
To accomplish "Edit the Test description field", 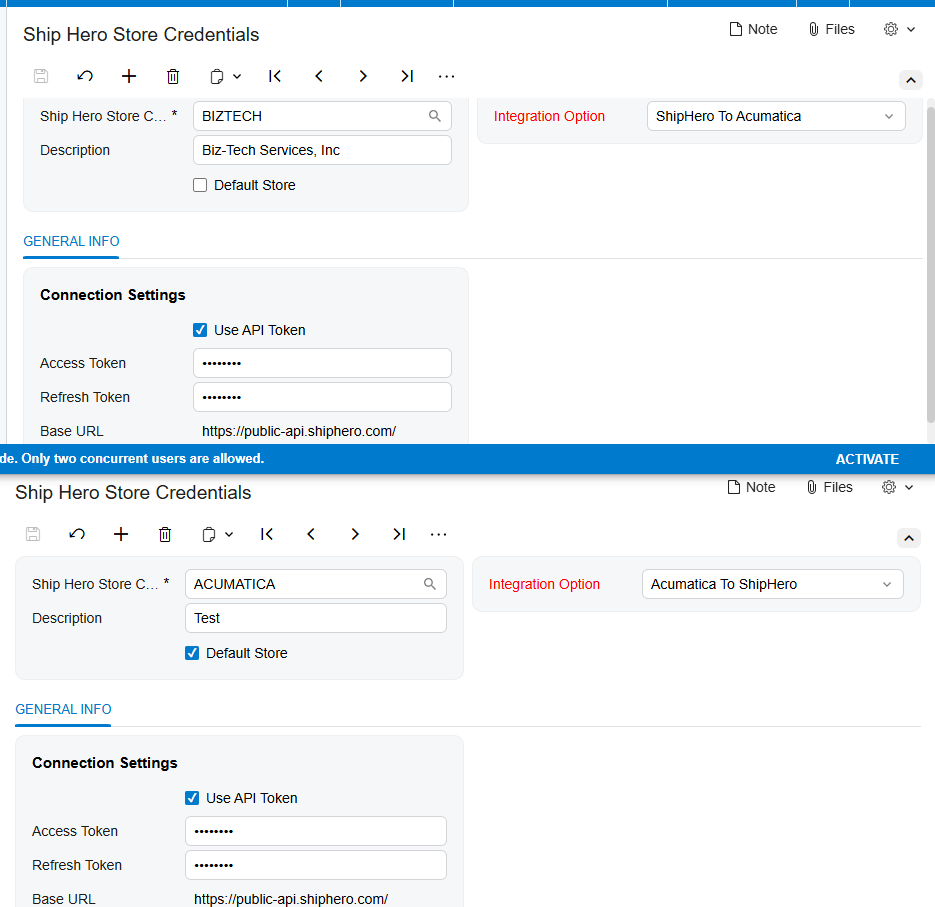I will coord(315,618).
